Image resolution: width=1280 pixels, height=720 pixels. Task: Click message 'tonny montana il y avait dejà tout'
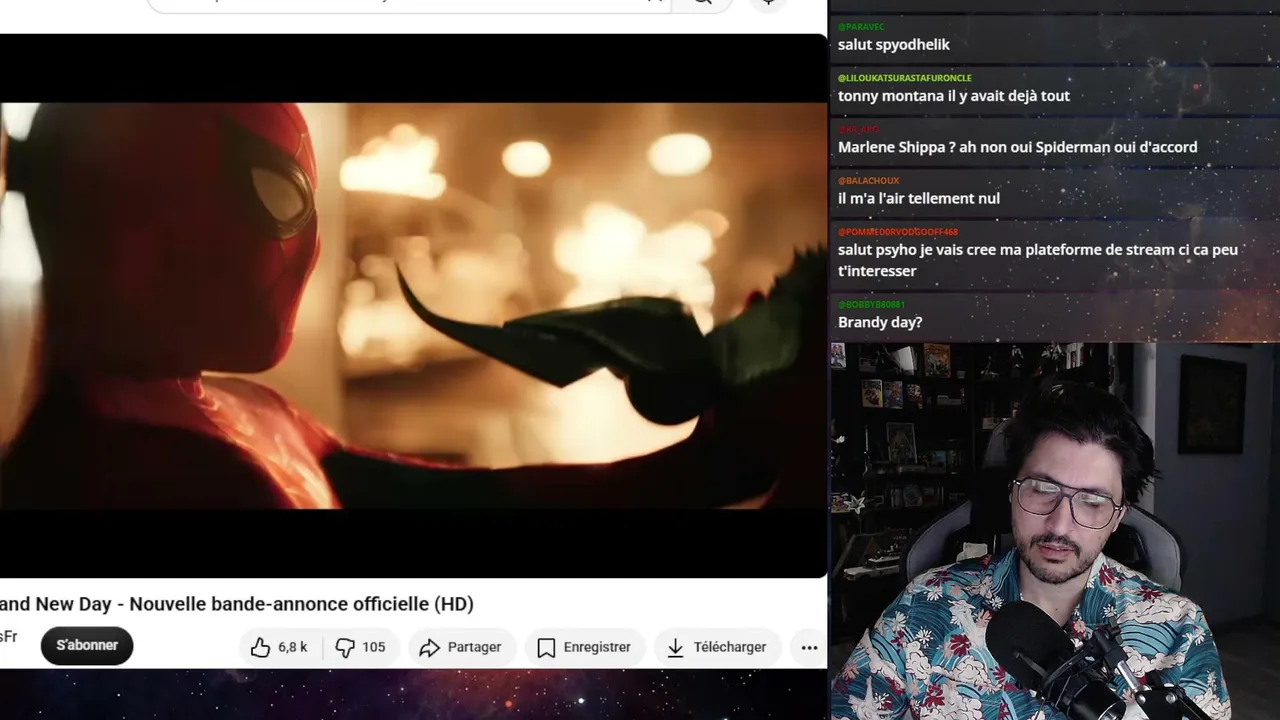[954, 96]
